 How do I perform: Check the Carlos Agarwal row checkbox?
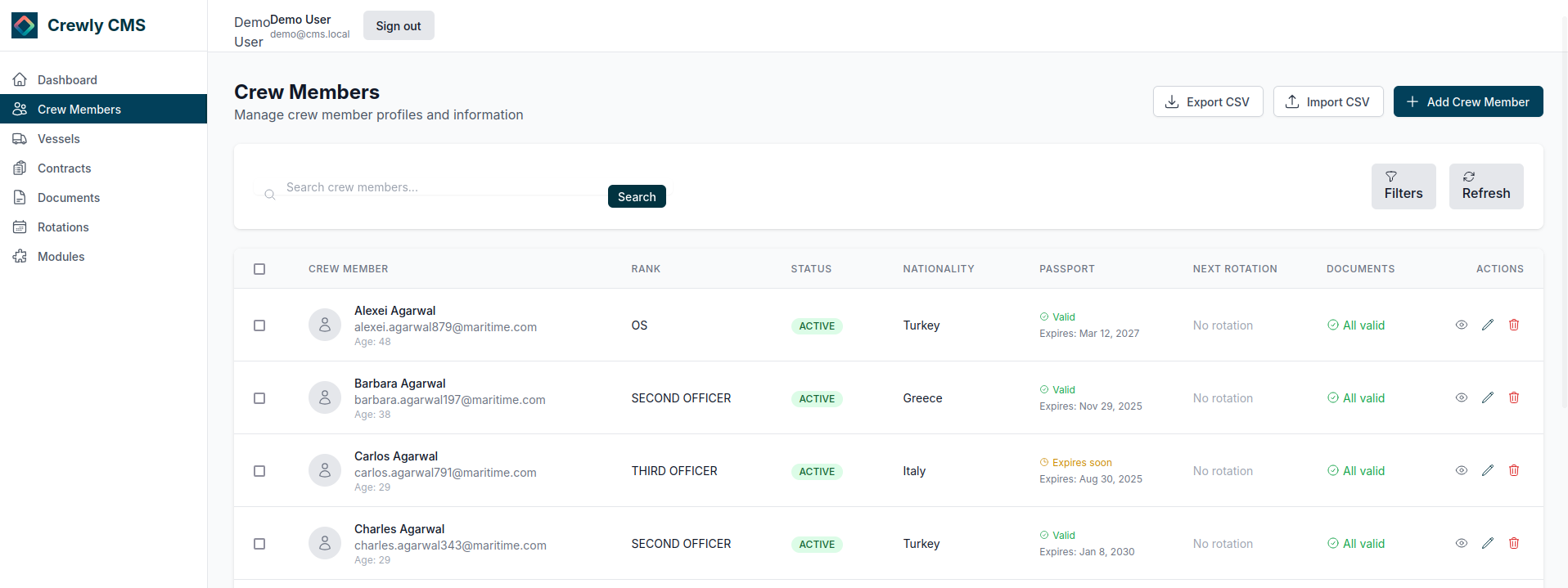[259, 471]
